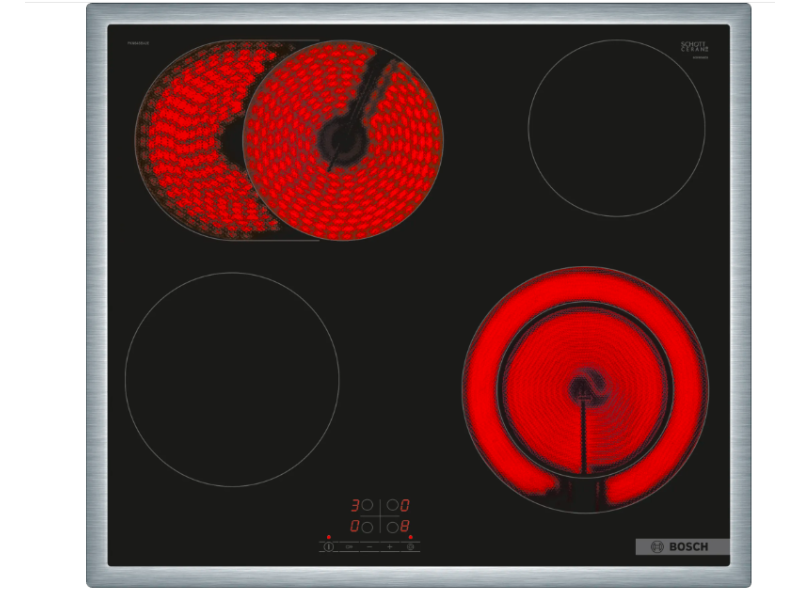This screenshot has height=600, width=800.
Task: Click center of glowing dual-ring bottom-right zone
Action: (584, 389)
